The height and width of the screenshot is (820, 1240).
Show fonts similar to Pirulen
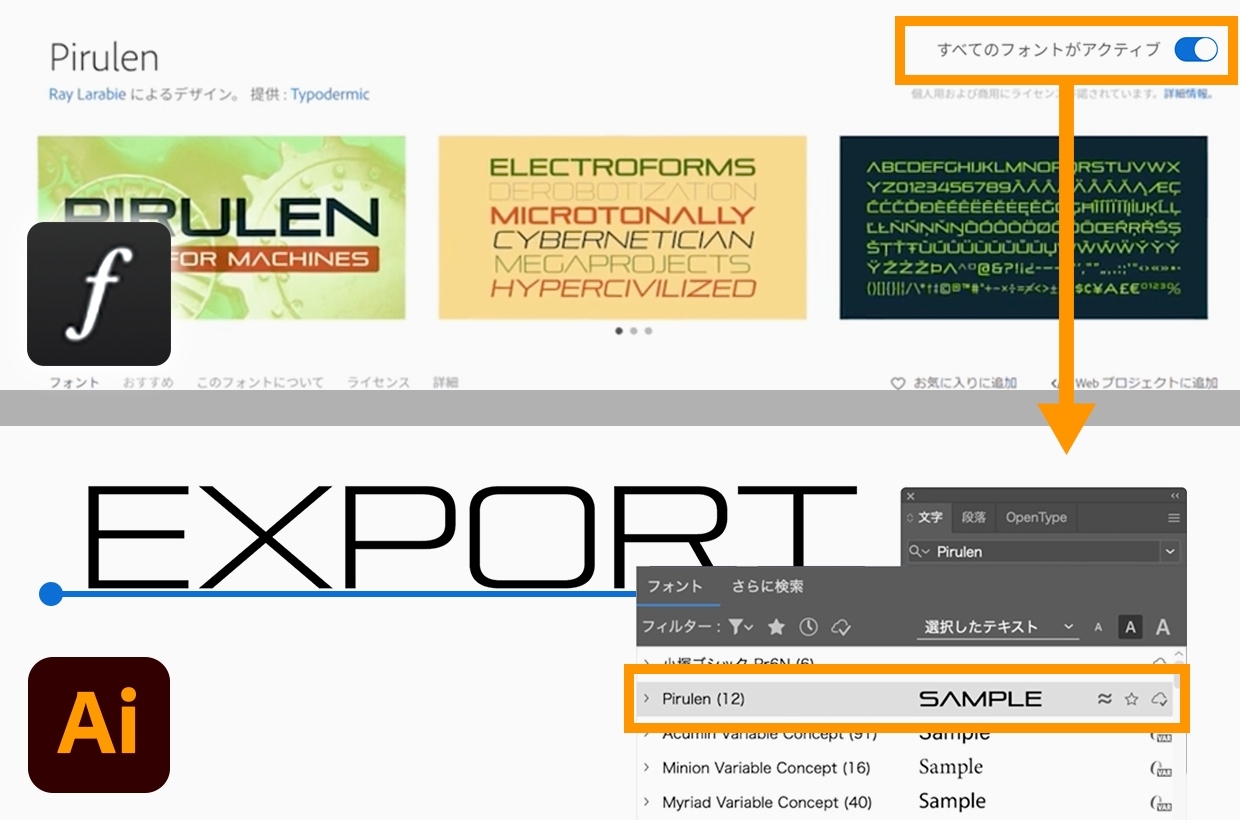coord(1104,699)
